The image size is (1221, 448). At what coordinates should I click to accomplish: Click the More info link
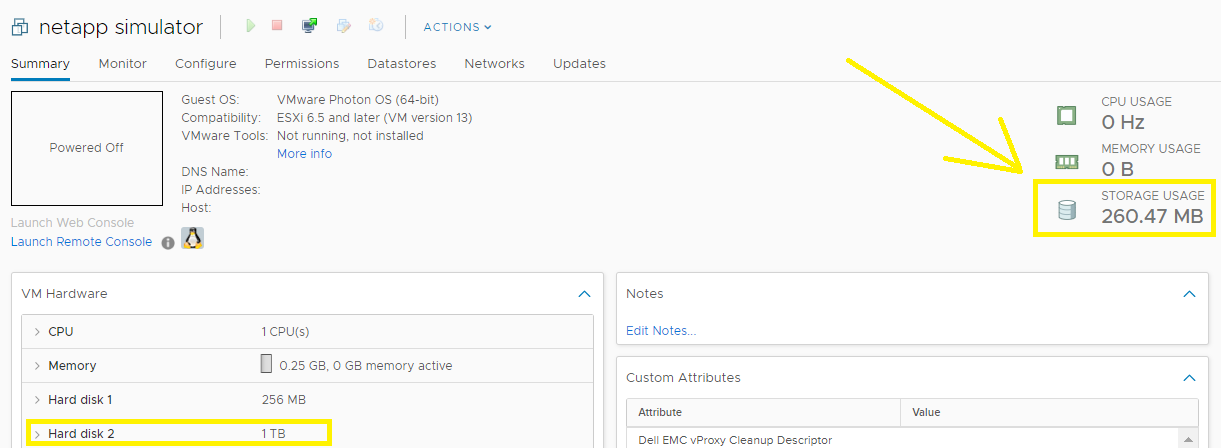click(304, 154)
